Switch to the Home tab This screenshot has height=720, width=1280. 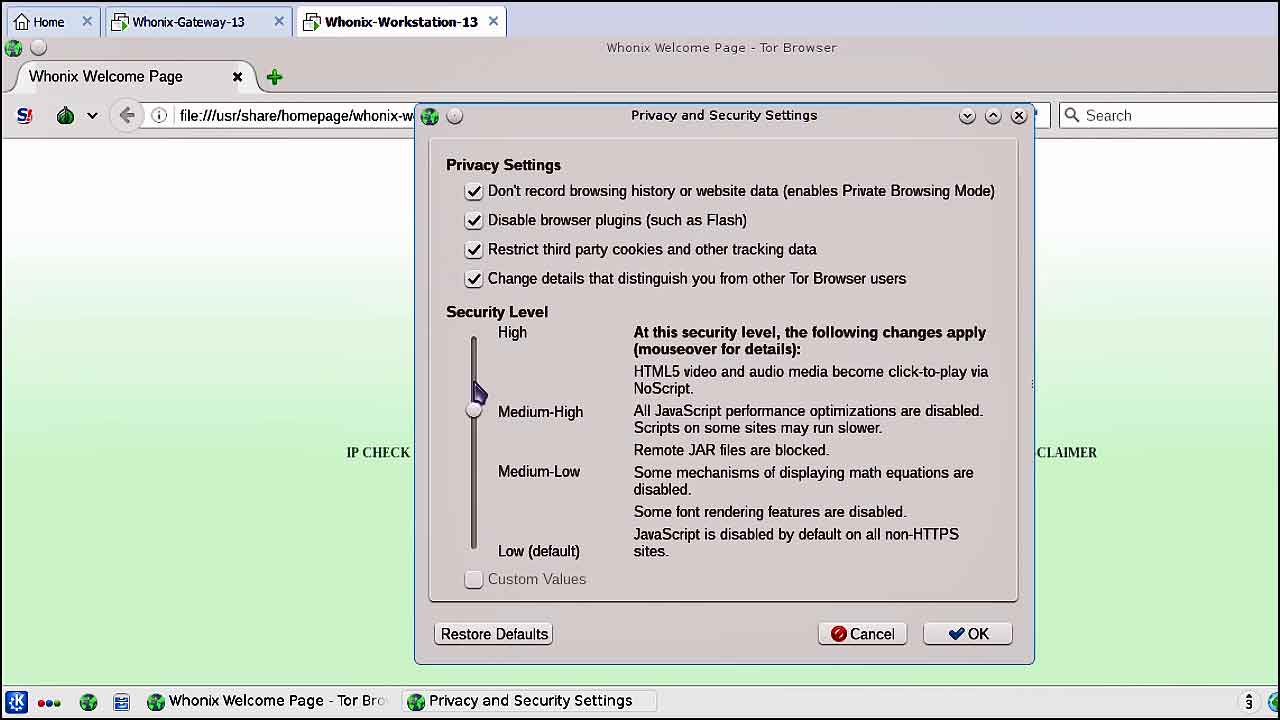click(51, 21)
